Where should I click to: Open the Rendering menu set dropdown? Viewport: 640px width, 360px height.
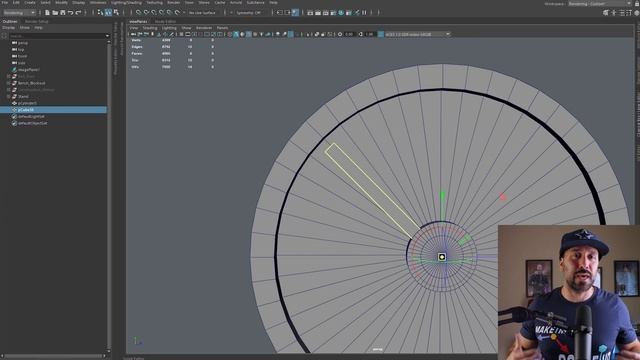click(19, 13)
